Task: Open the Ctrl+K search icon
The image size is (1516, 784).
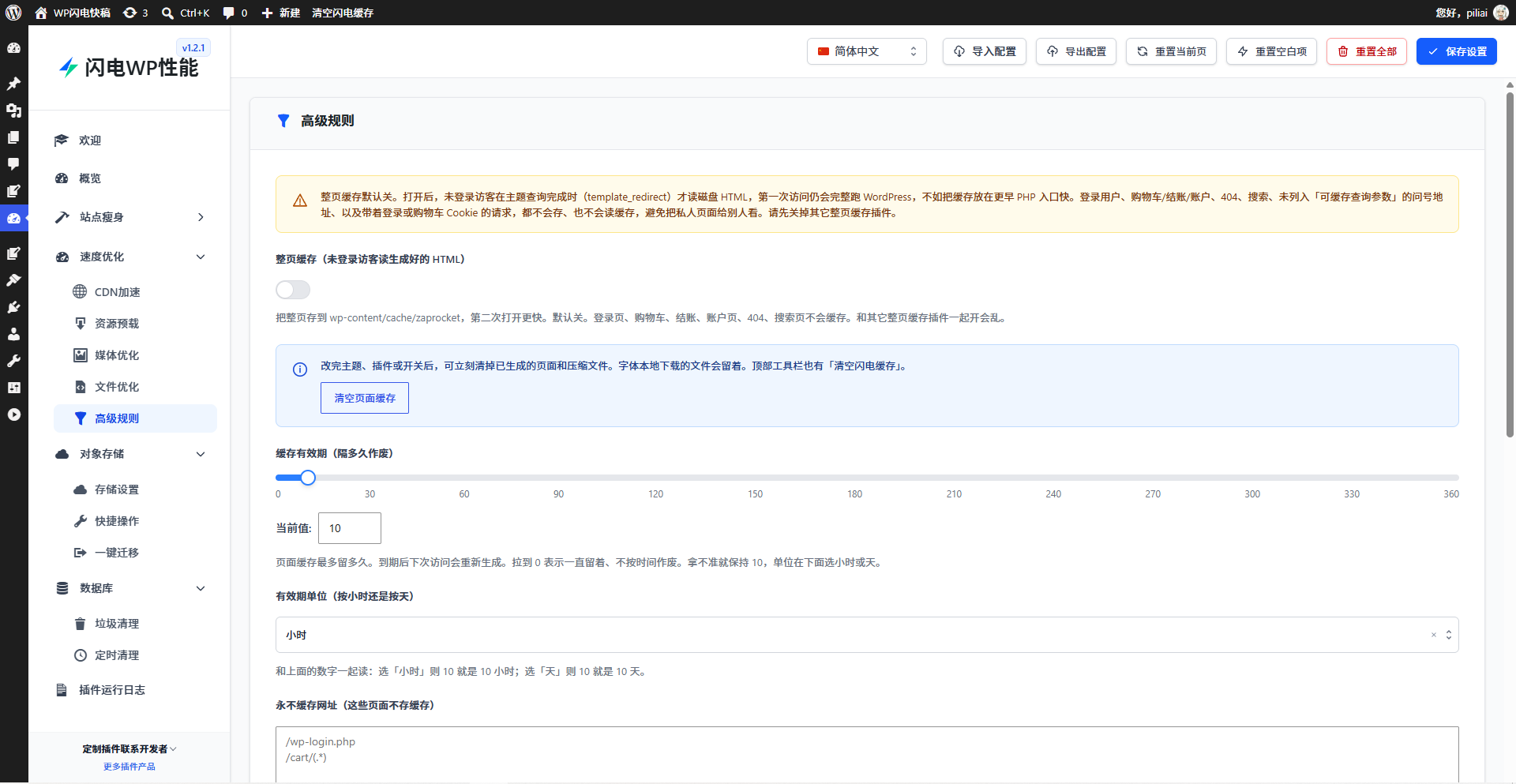Action: [x=167, y=13]
